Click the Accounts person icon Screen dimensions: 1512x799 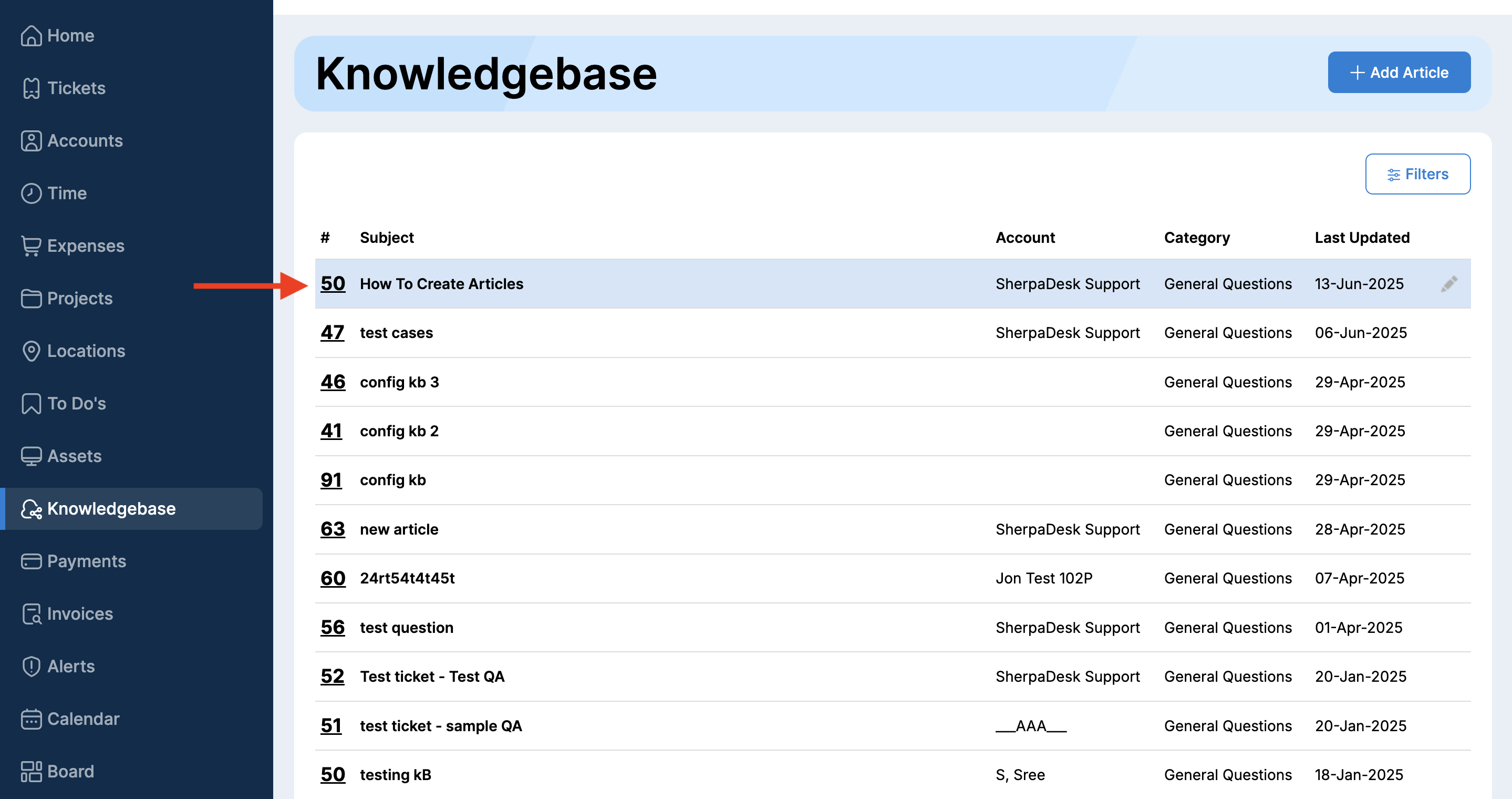30,141
